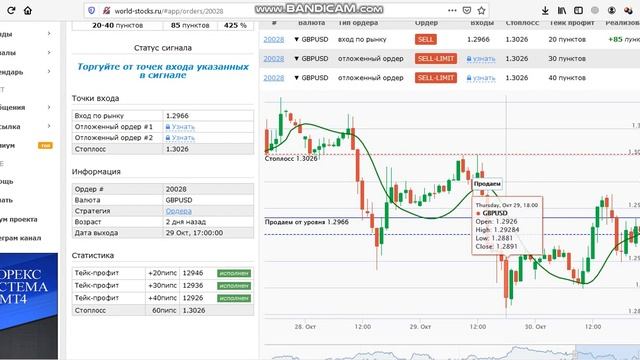Click 'исполнен' badge for +40пипс take-profit
Viewport: 640px width, 360px height.
[234, 298]
